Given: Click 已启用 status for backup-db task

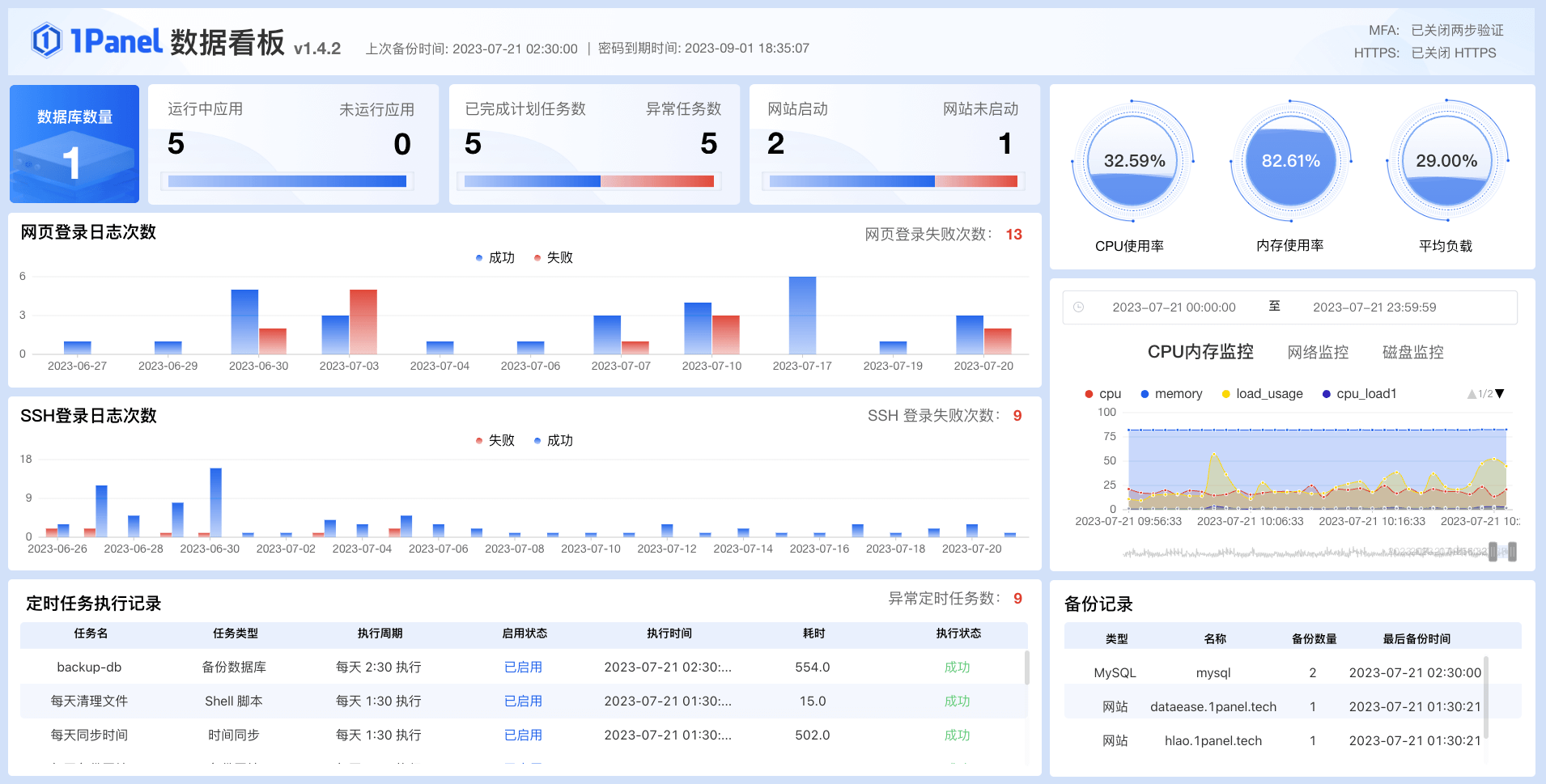Looking at the screenshot, I should pyautogui.click(x=523, y=667).
